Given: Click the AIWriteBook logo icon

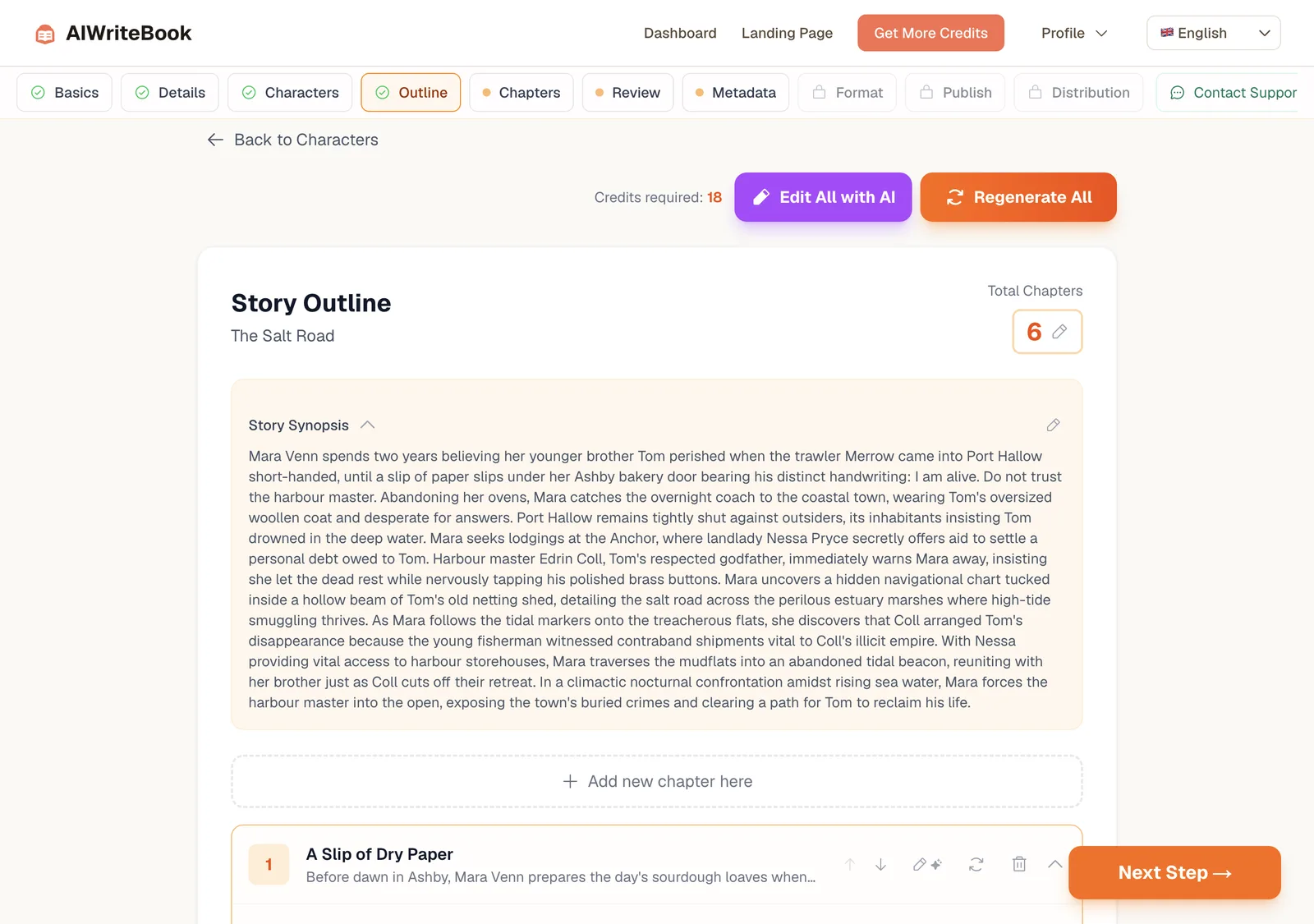Looking at the screenshot, I should [x=45, y=34].
